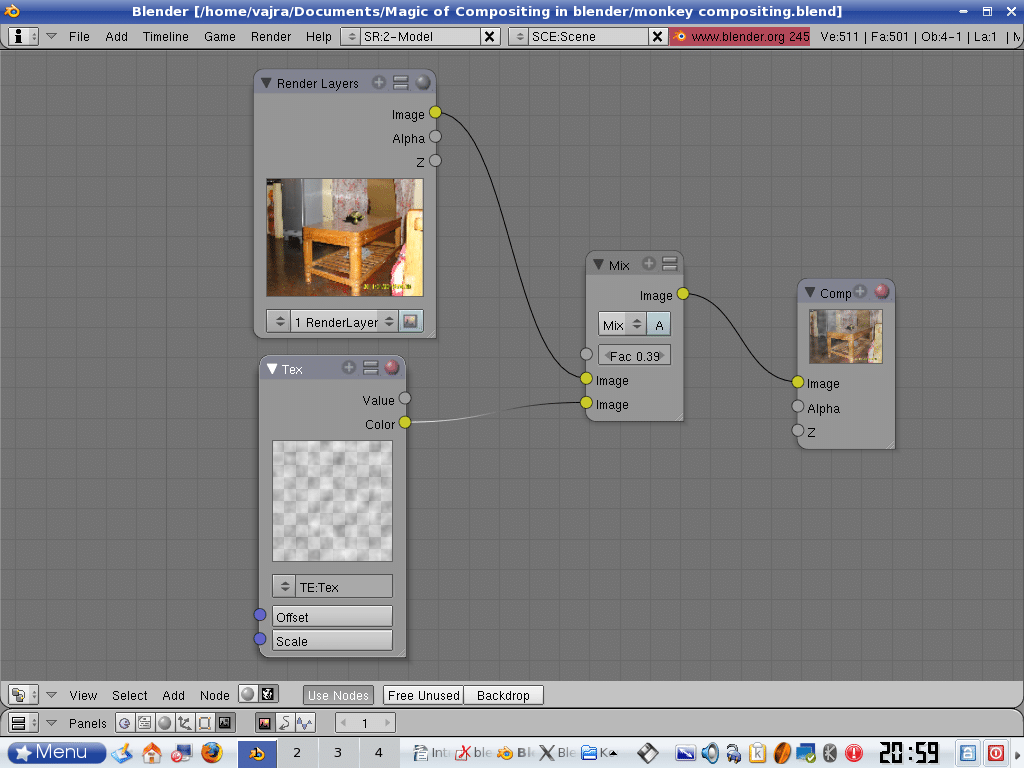The image size is (1024, 768).
Task: Click the Tex node preview sphere icon
Action: pyautogui.click(x=392, y=368)
